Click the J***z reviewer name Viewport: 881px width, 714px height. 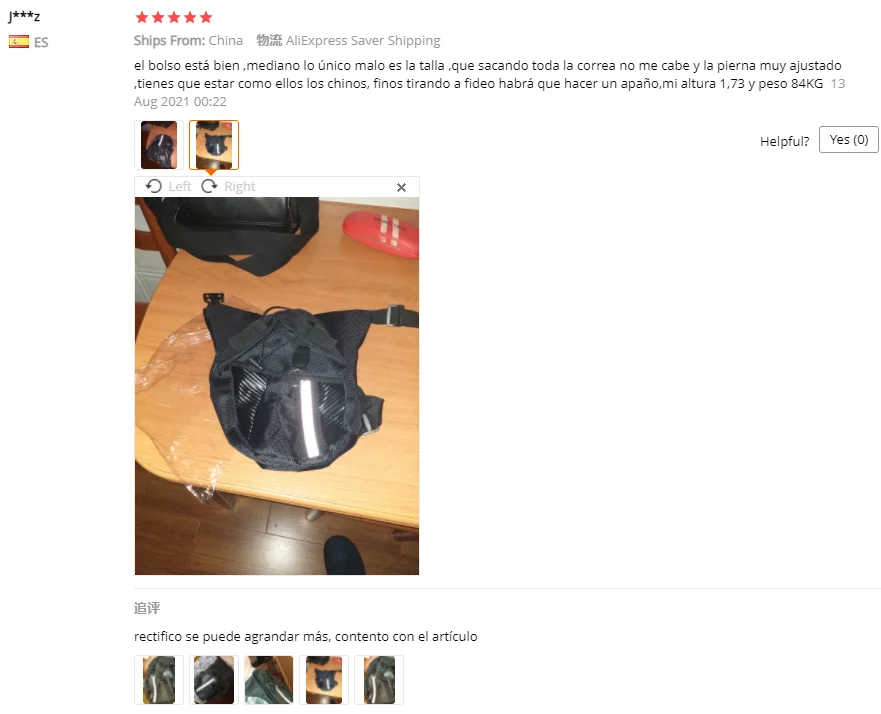tap(24, 16)
